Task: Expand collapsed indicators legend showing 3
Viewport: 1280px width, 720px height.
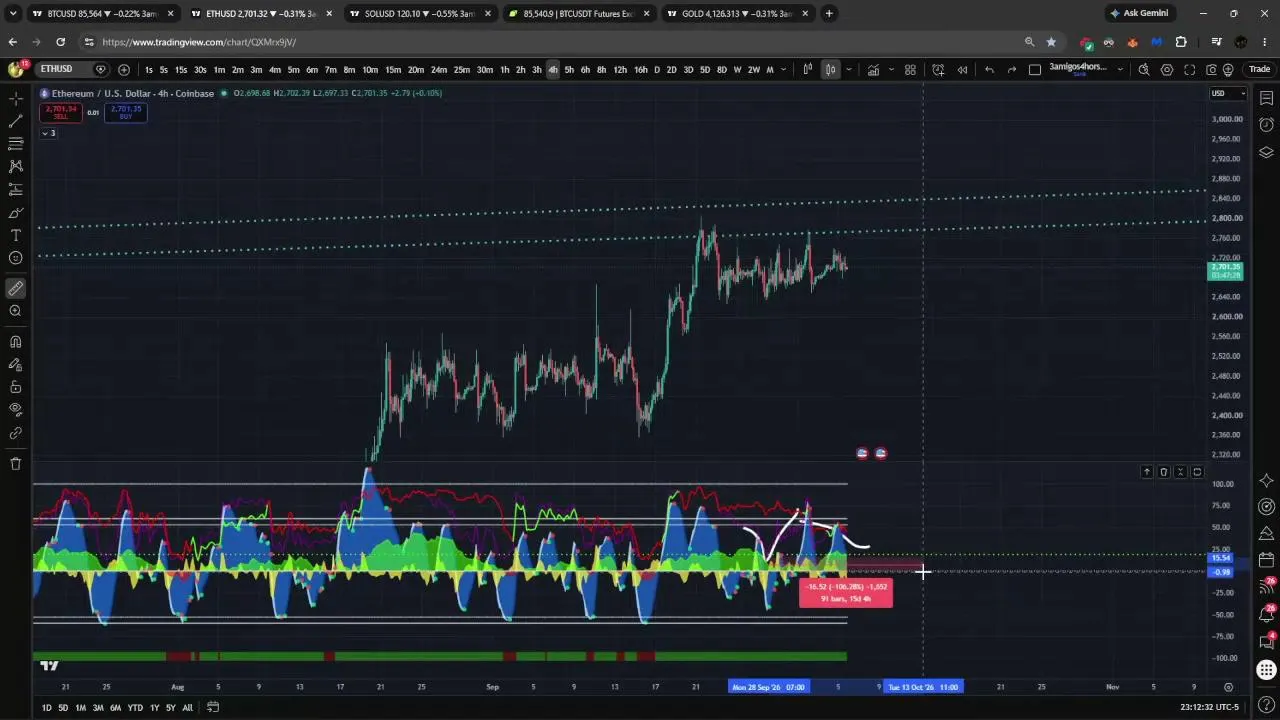Action: [x=48, y=133]
